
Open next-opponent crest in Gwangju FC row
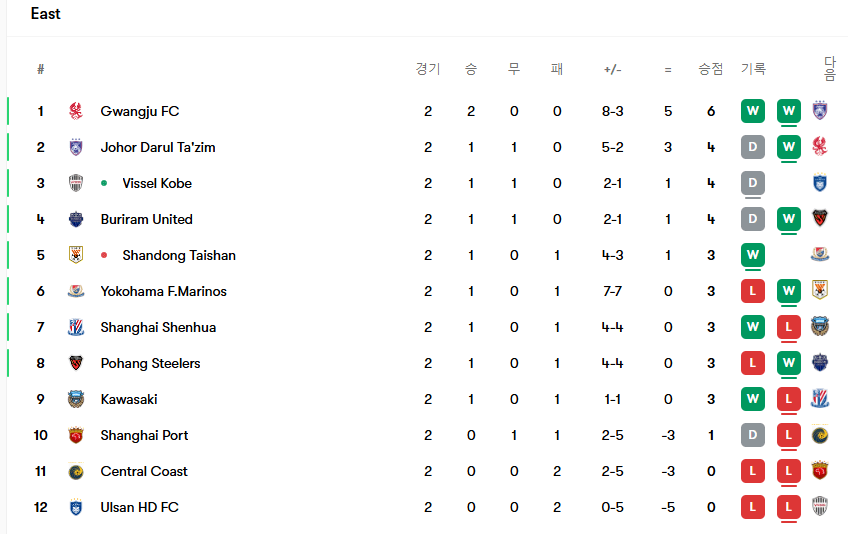coord(820,111)
